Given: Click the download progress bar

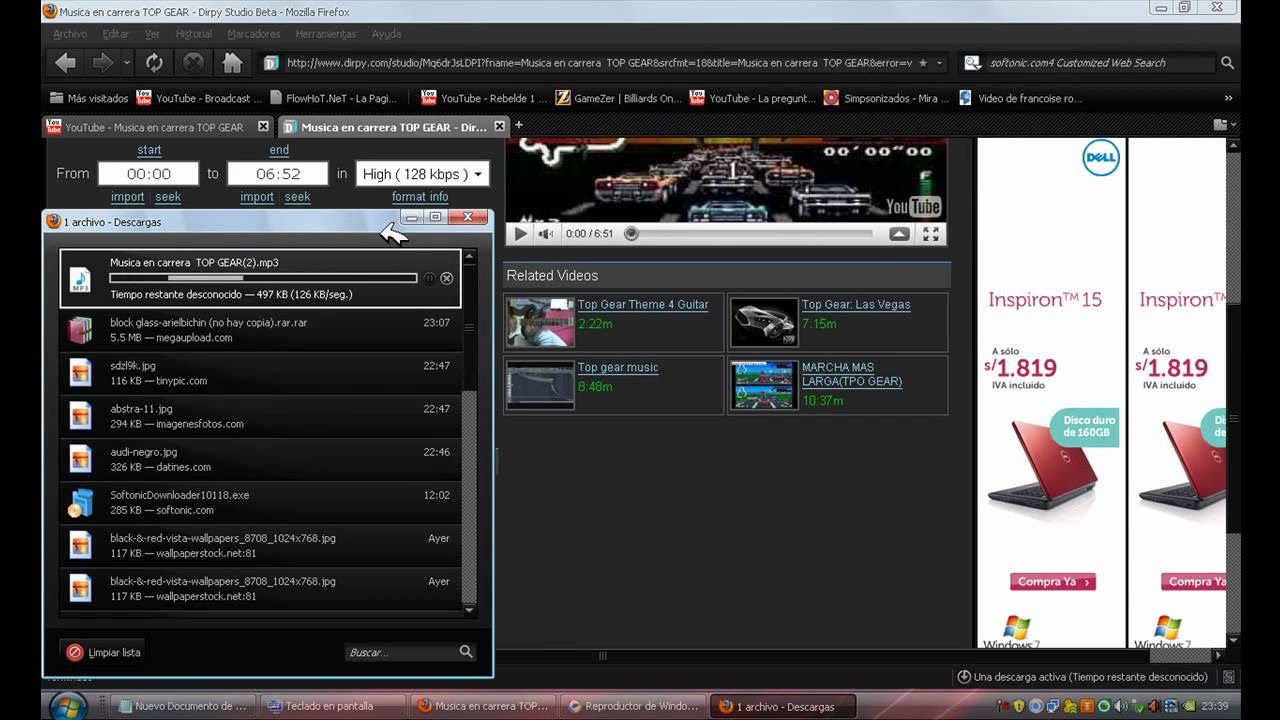Looking at the screenshot, I should click(263, 278).
